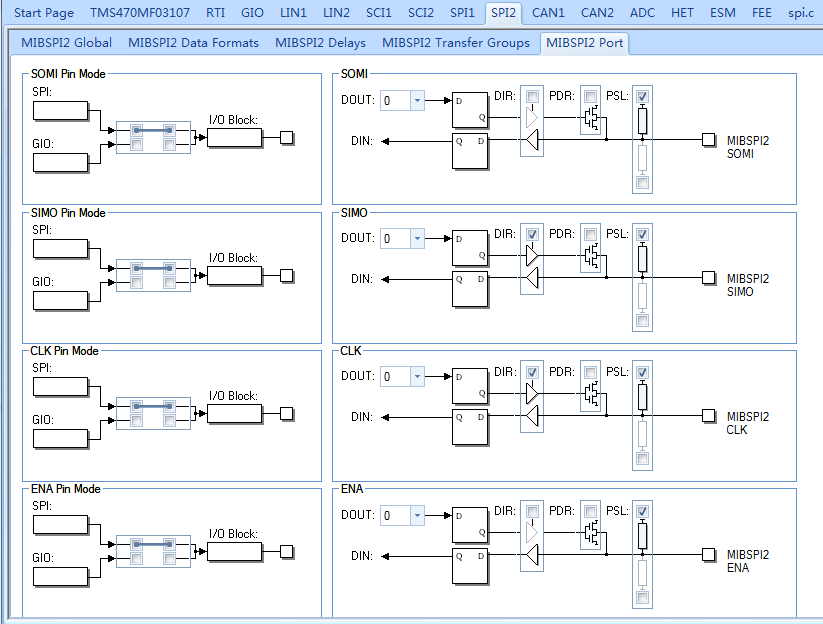823x624 pixels.
Task: Open the ESM tab
Action: [723, 13]
